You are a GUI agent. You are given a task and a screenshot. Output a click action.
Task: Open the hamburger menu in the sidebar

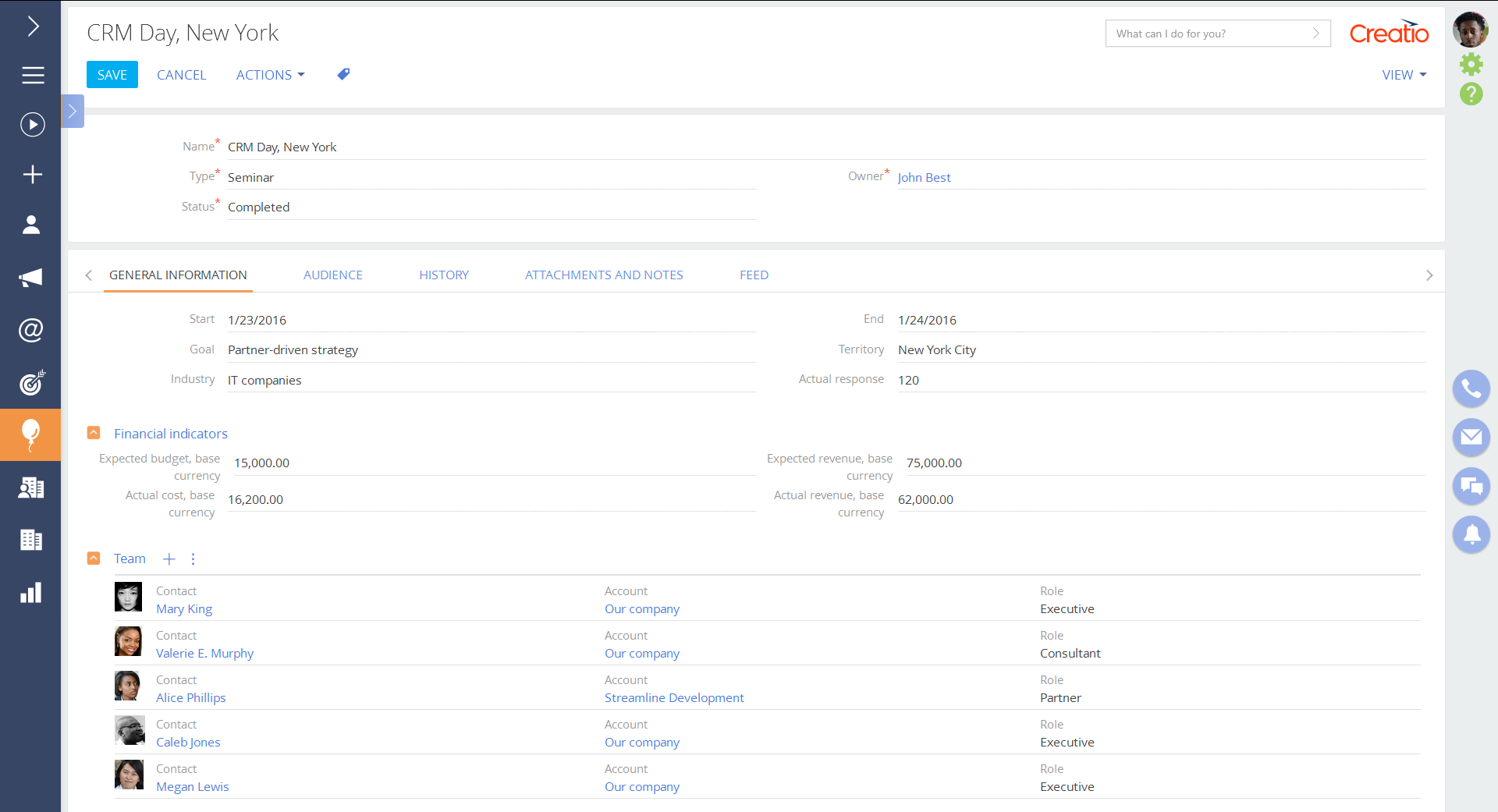tap(32, 75)
